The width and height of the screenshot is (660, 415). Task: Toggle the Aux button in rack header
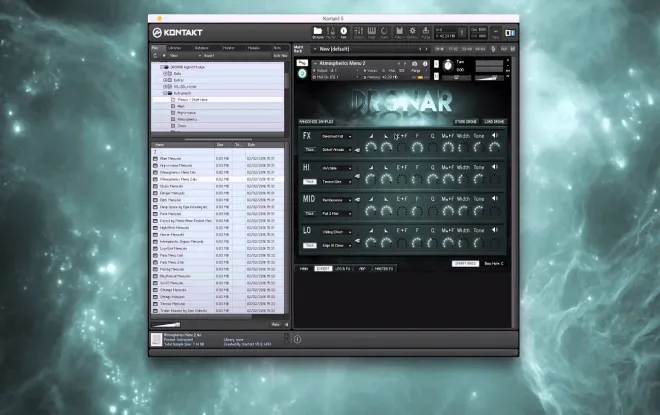503,49
